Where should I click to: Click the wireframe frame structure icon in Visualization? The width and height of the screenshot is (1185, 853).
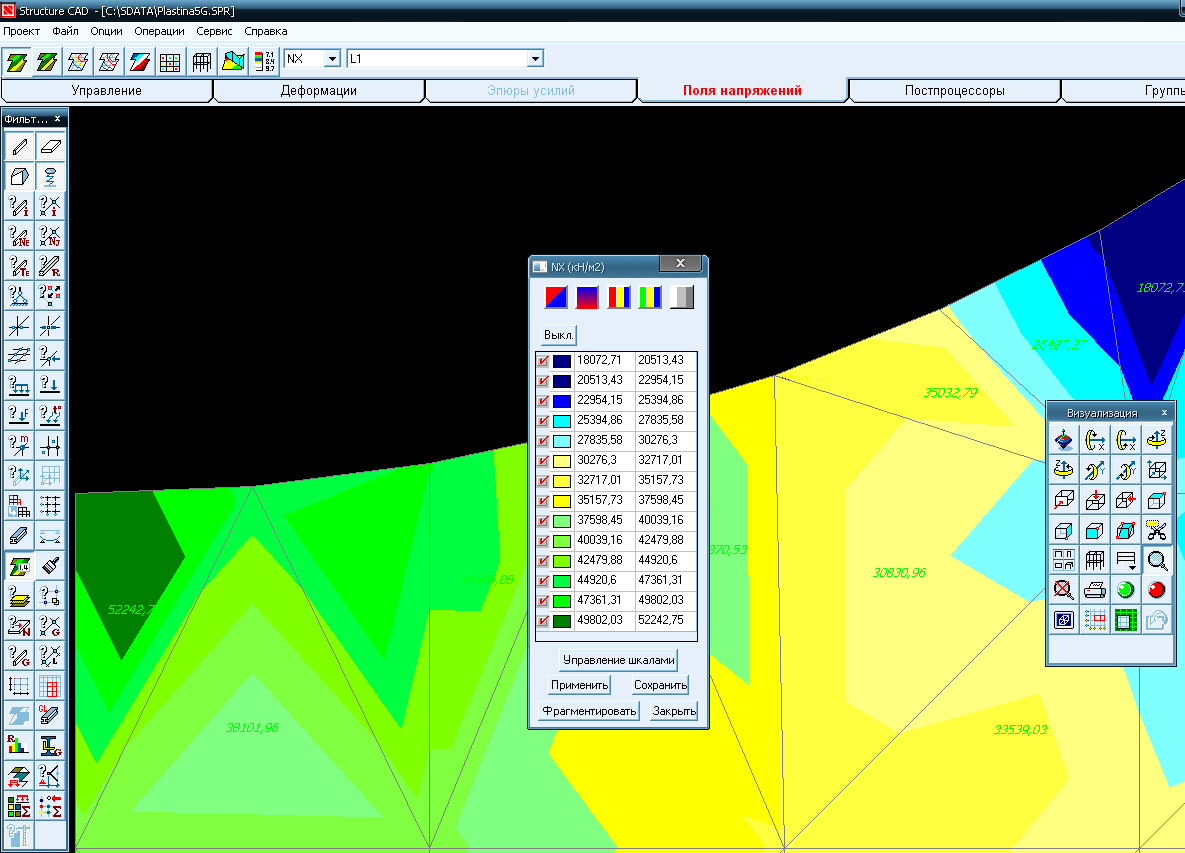pyautogui.click(x=1094, y=560)
